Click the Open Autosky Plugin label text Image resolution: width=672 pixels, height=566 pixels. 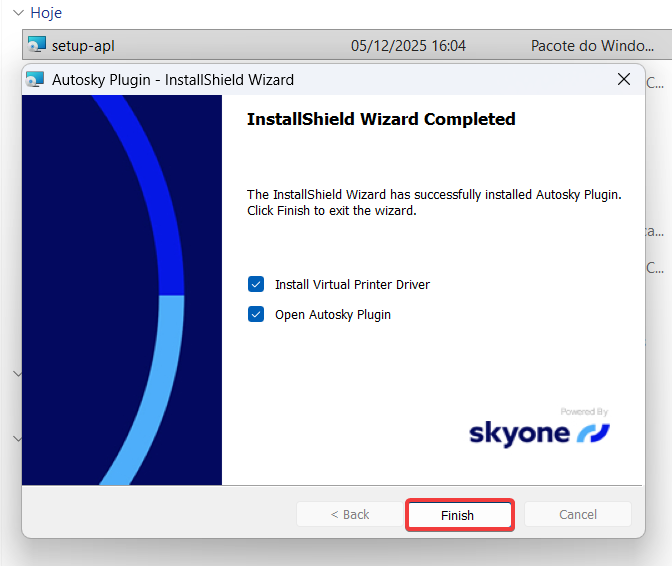pos(333,315)
